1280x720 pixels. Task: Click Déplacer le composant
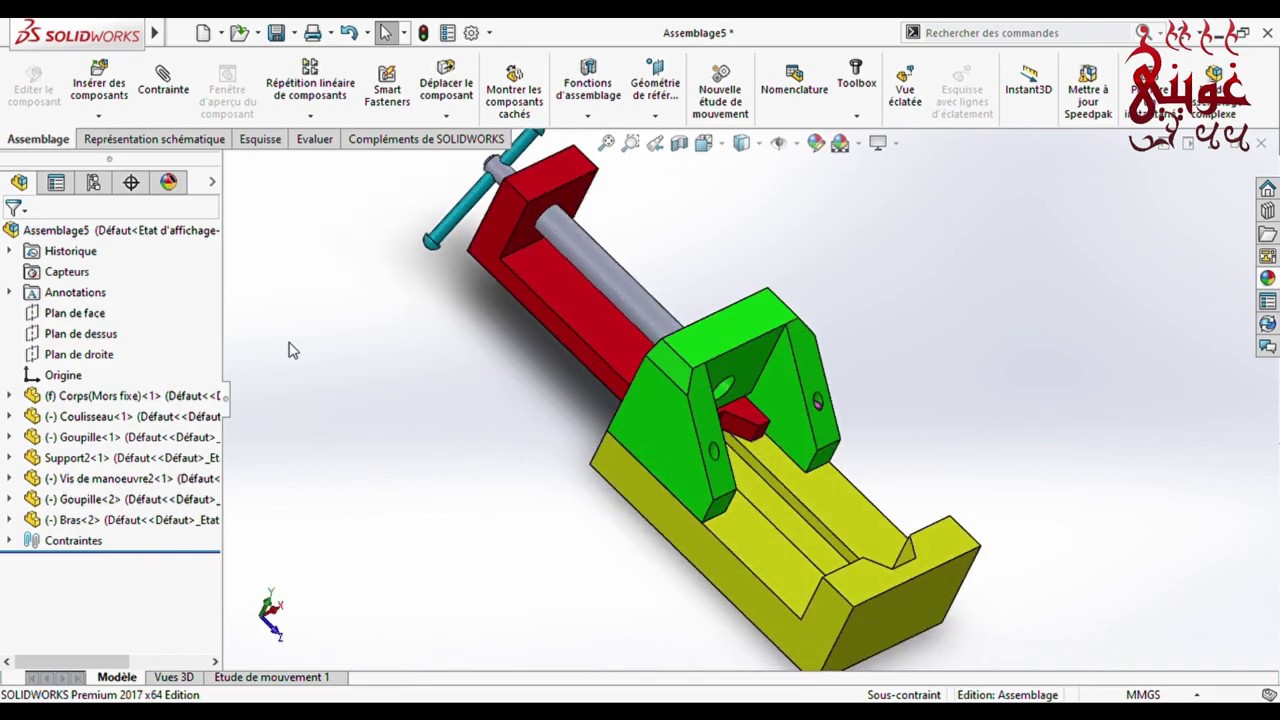tap(446, 81)
